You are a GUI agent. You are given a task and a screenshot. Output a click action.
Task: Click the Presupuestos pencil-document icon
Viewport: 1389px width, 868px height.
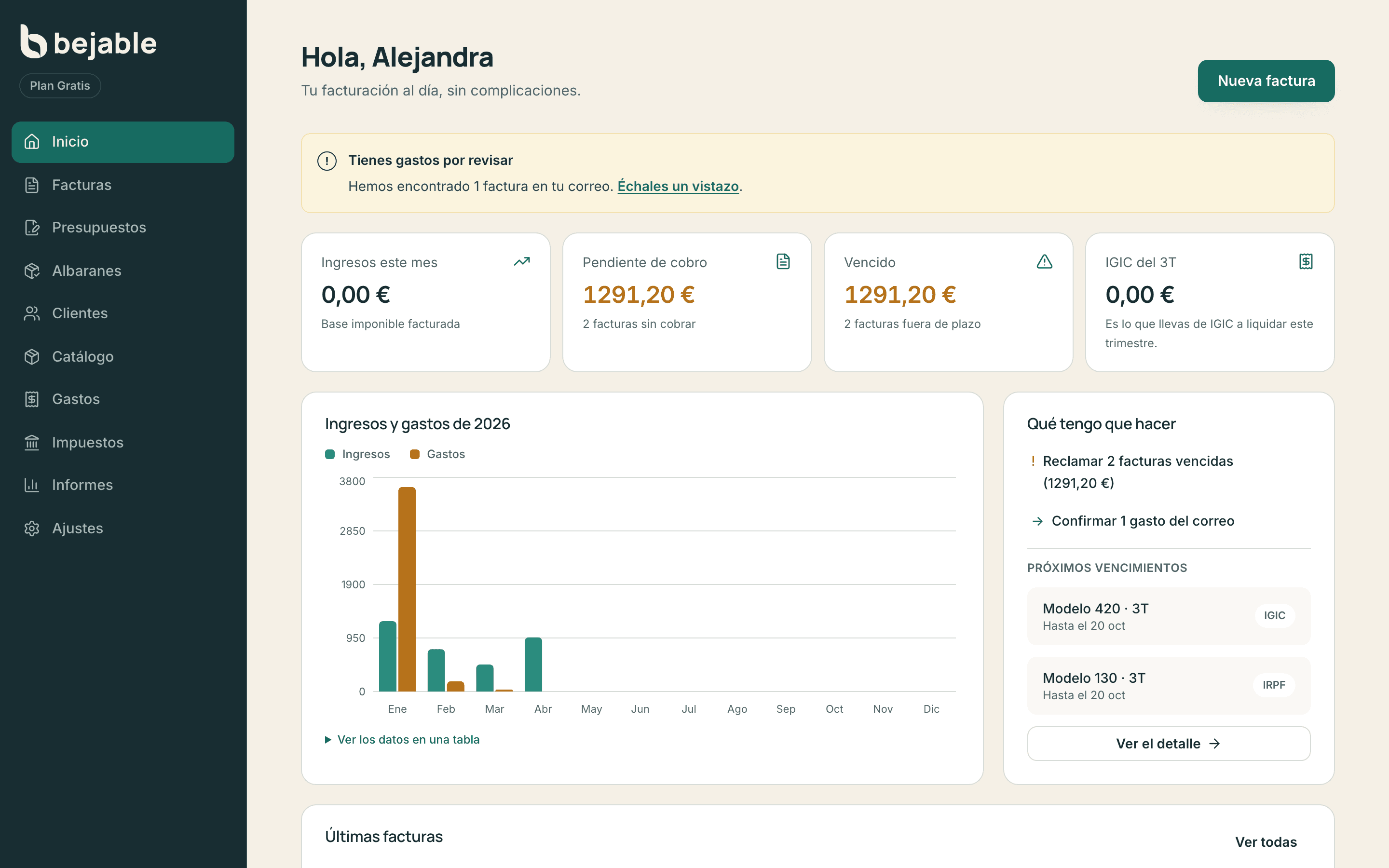(x=31, y=227)
